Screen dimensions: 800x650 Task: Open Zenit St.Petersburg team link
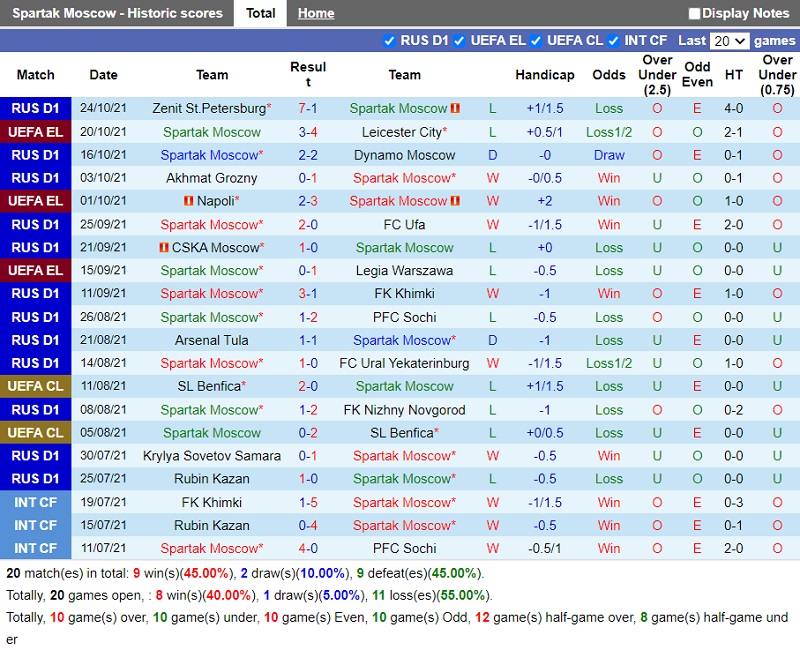point(209,108)
